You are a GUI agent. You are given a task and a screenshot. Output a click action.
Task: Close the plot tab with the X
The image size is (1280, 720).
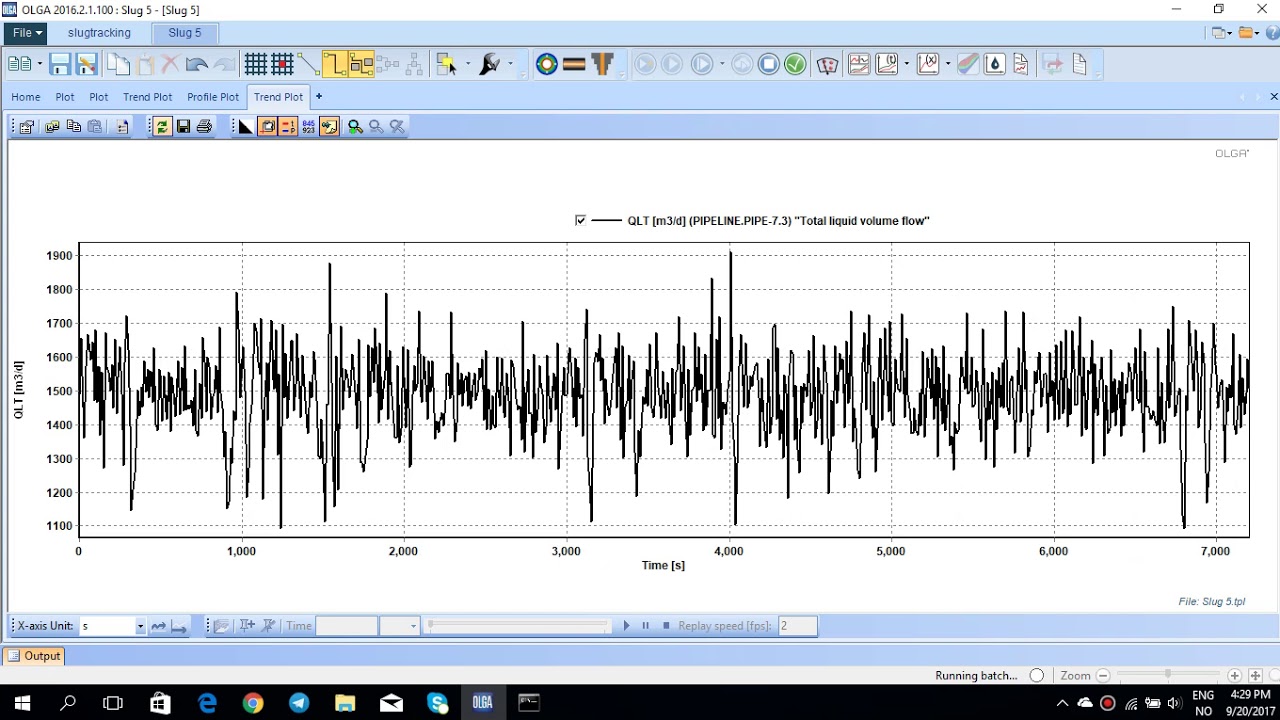(1273, 97)
